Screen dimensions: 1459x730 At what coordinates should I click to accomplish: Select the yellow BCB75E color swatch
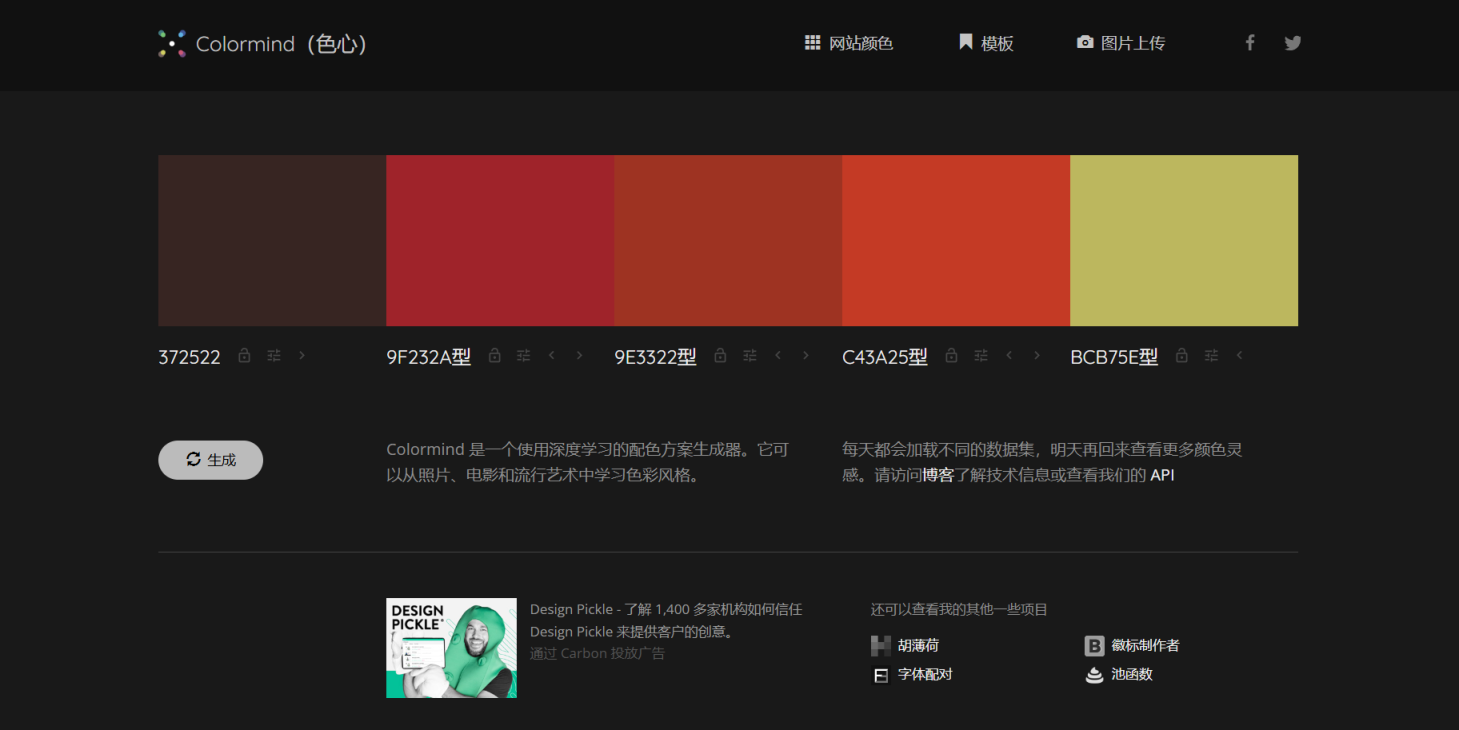point(1184,240)
